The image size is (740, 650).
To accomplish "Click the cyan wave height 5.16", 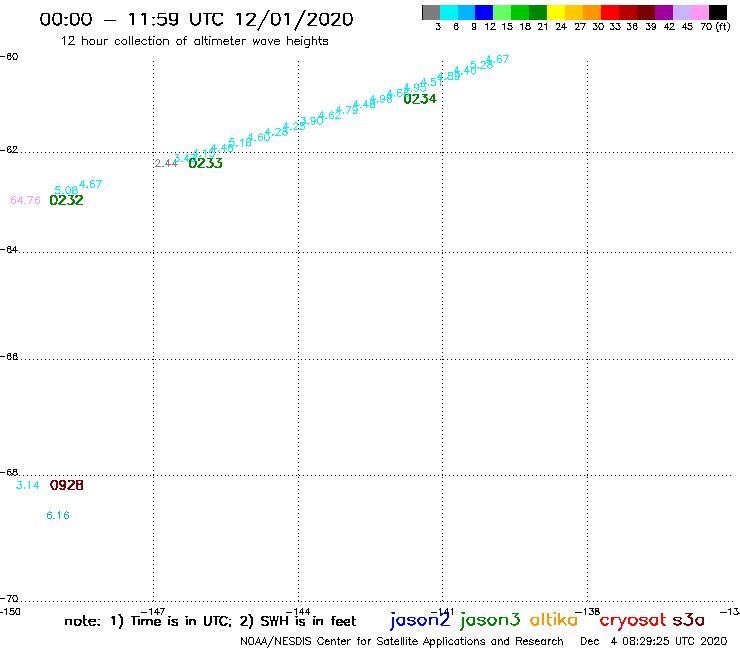I will [240, 142].
